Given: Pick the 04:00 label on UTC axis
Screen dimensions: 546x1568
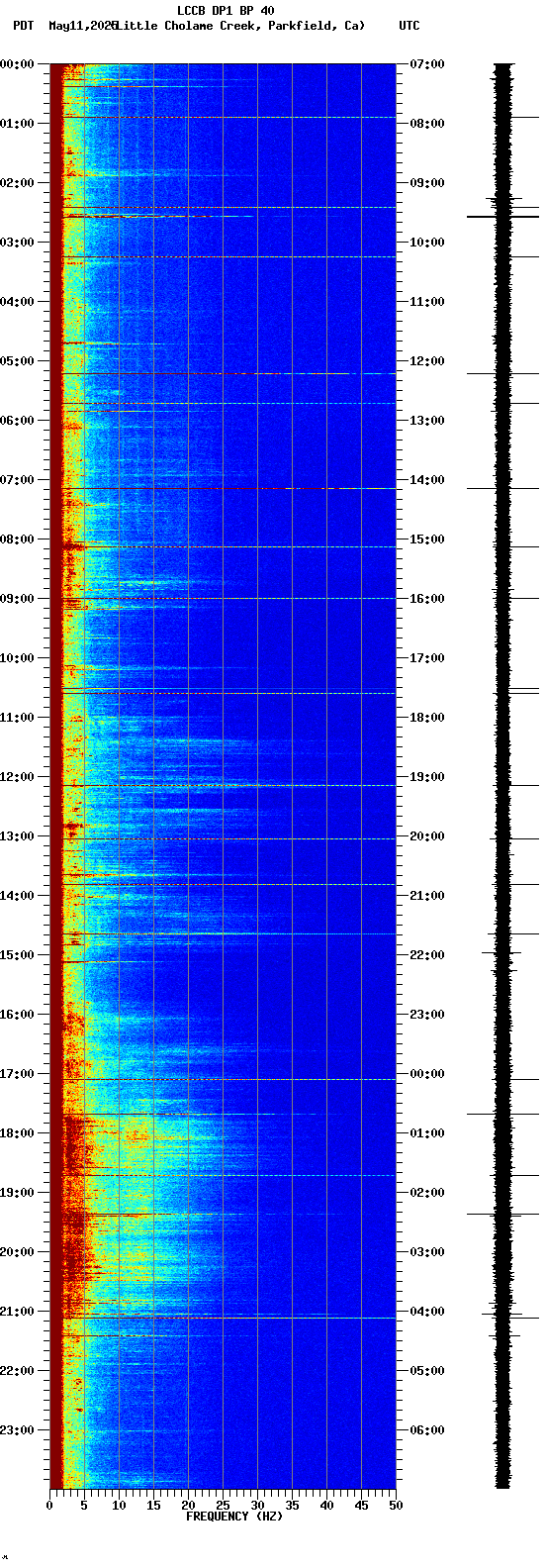Looking at the screenshot, I should [427, 1312].
